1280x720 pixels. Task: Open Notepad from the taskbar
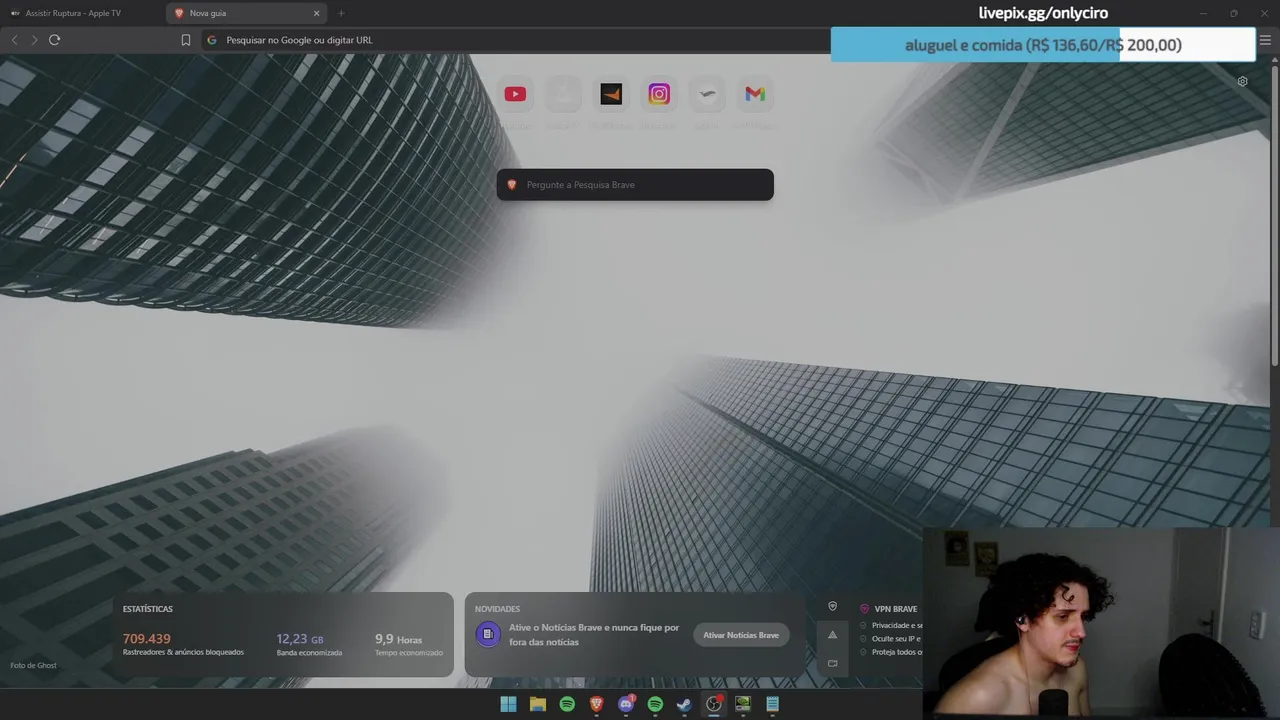pyautogui.click(x=772, y=704)
